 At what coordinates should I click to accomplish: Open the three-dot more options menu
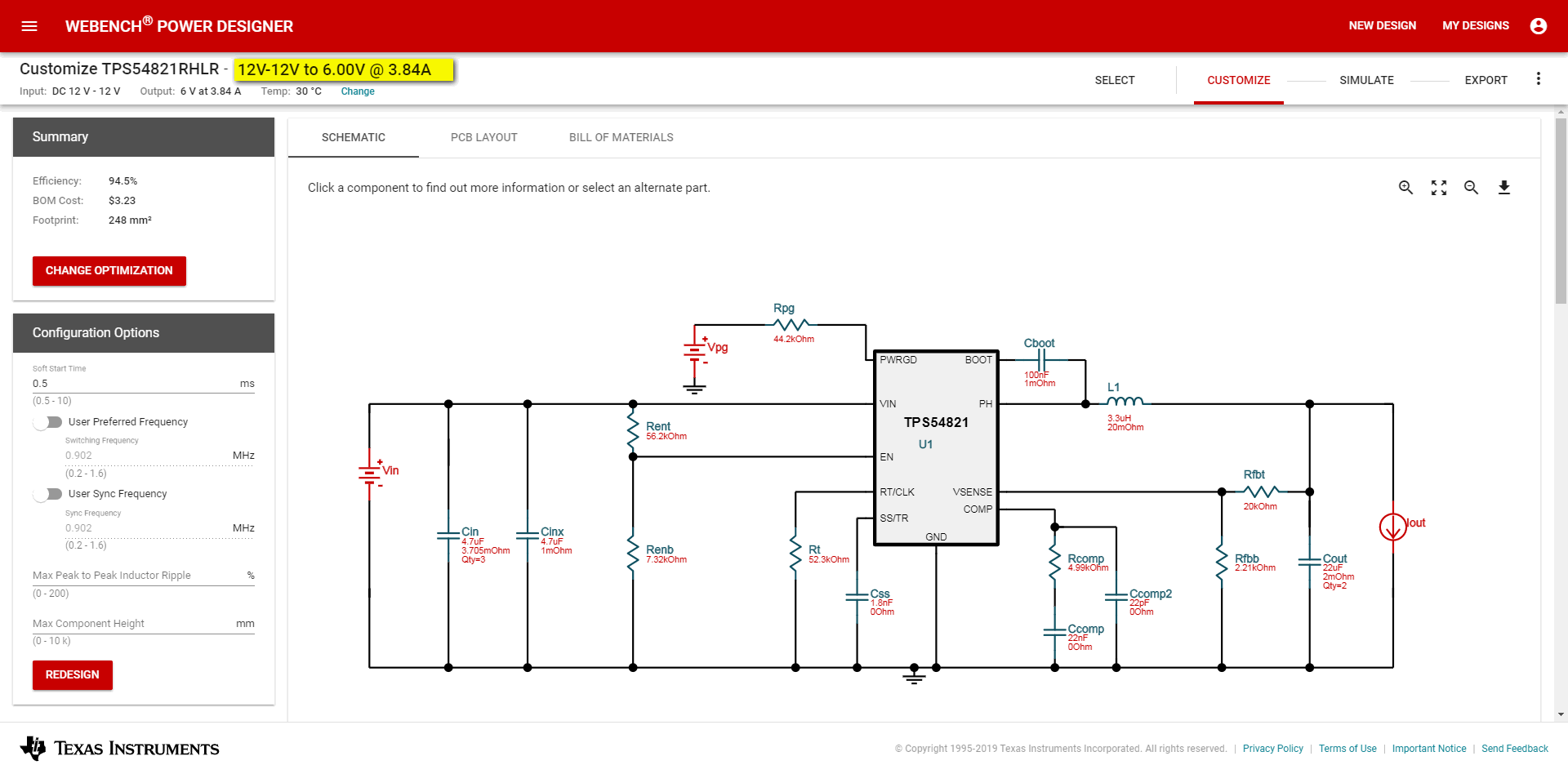[1539, 79]
